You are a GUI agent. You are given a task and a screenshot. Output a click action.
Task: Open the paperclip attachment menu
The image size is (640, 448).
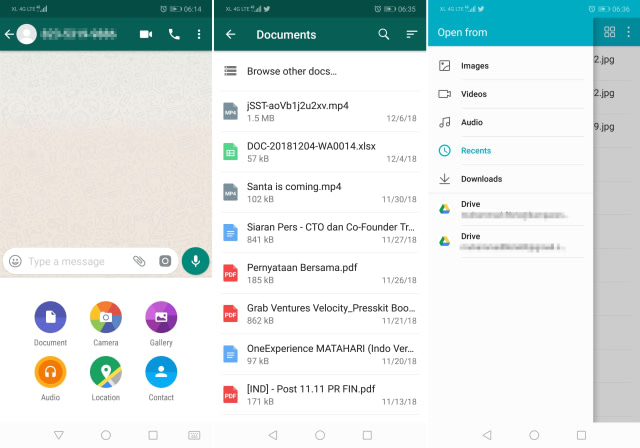139,261
